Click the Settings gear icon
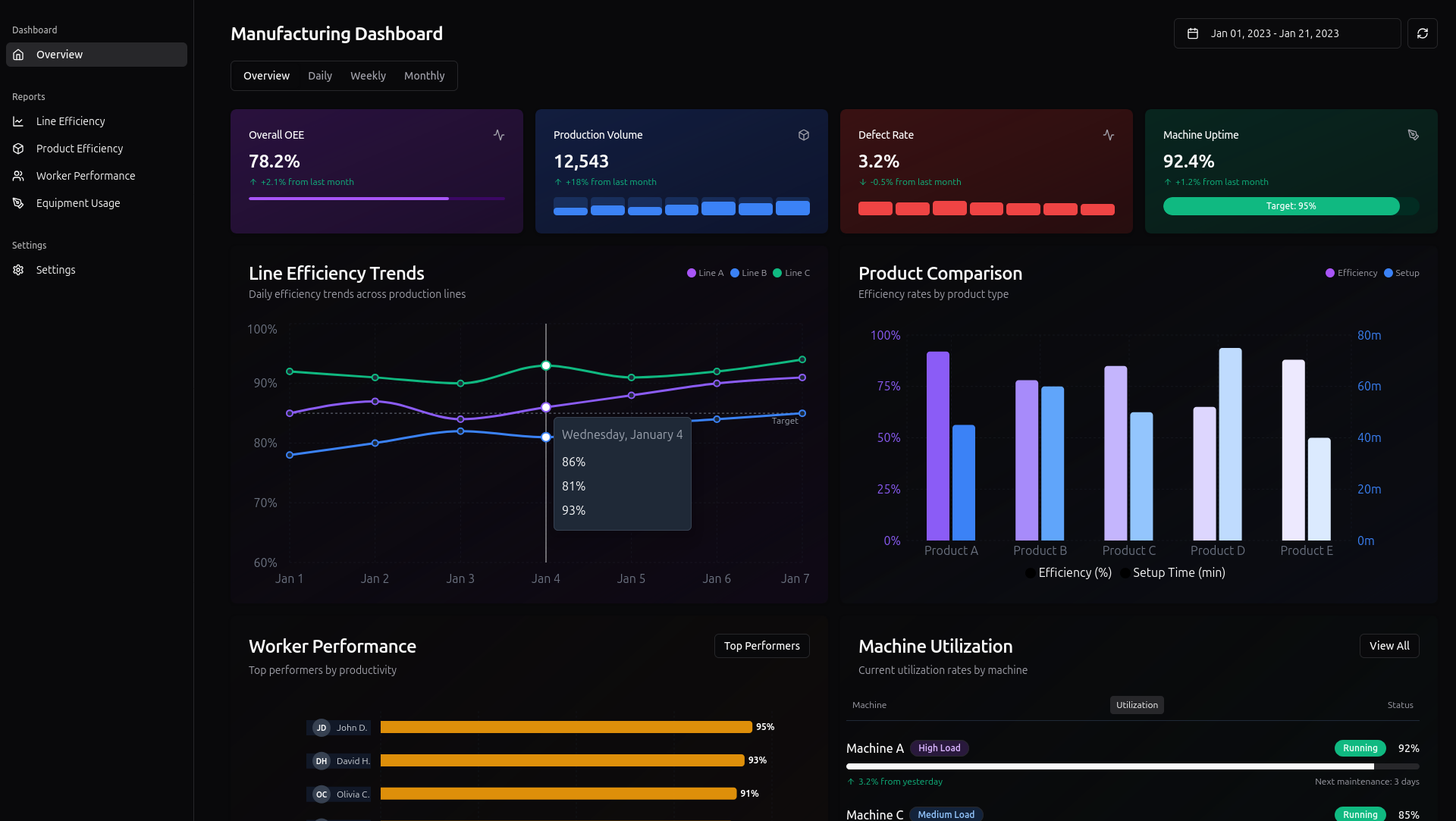1456x821 pixels. click(x=18, y=270)
